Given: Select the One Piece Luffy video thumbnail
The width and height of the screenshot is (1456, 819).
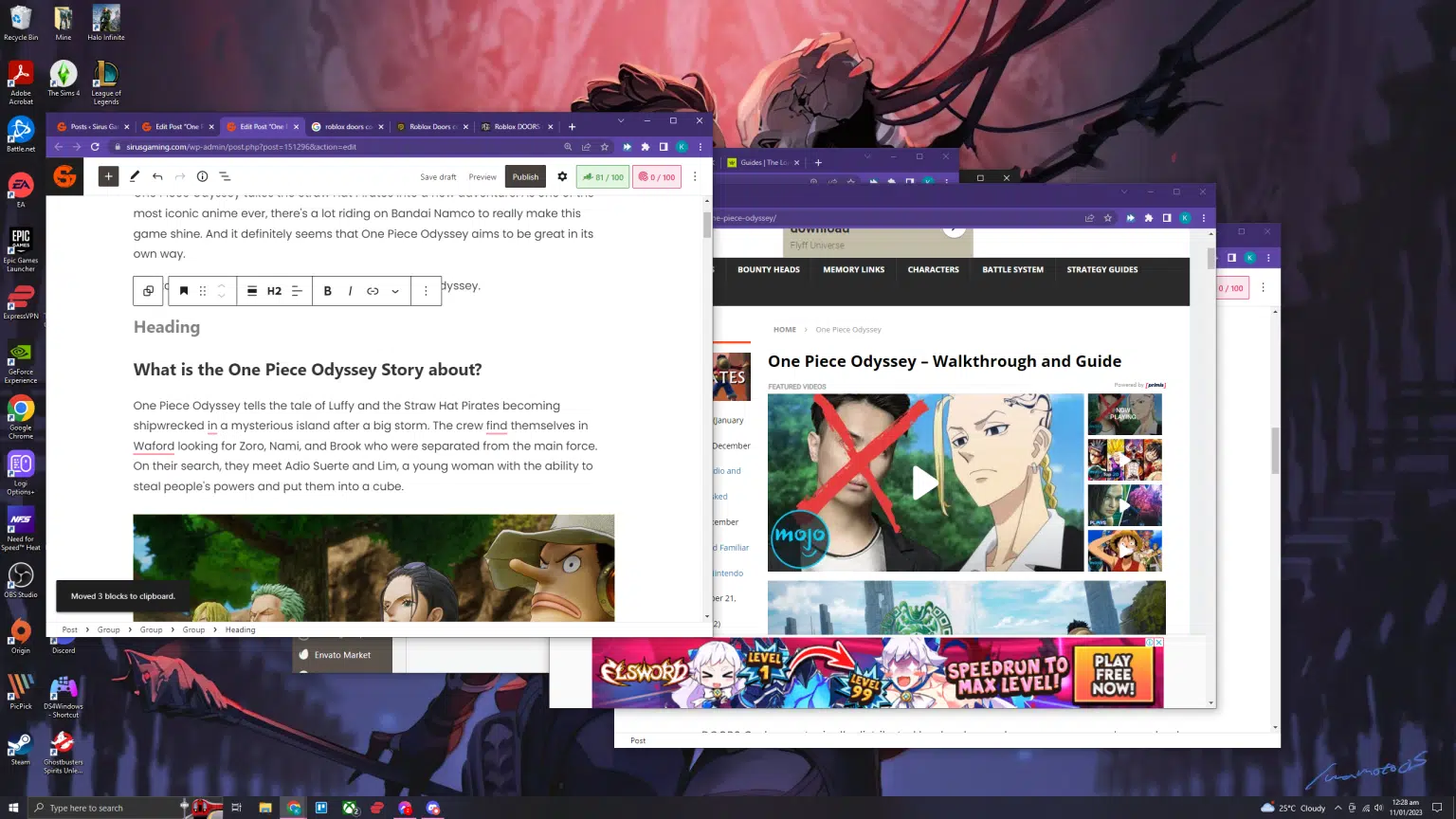Looking at the screenshot, I should click(1124, 551).
